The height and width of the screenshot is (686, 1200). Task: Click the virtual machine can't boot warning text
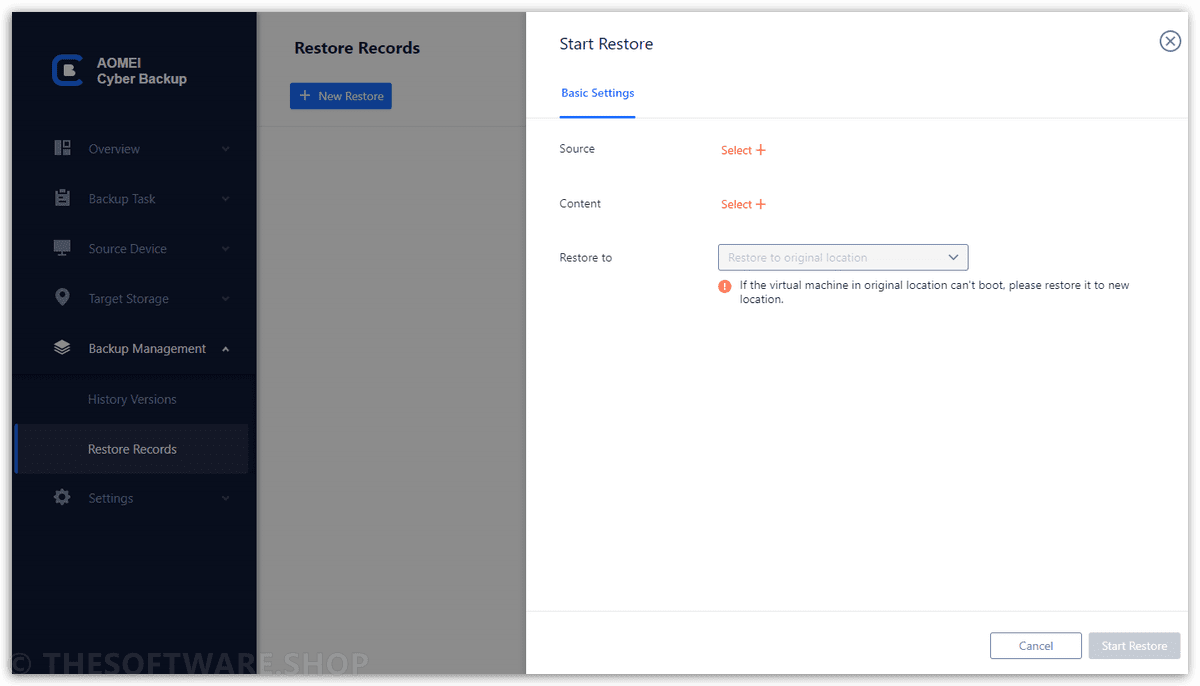point(934,292)
